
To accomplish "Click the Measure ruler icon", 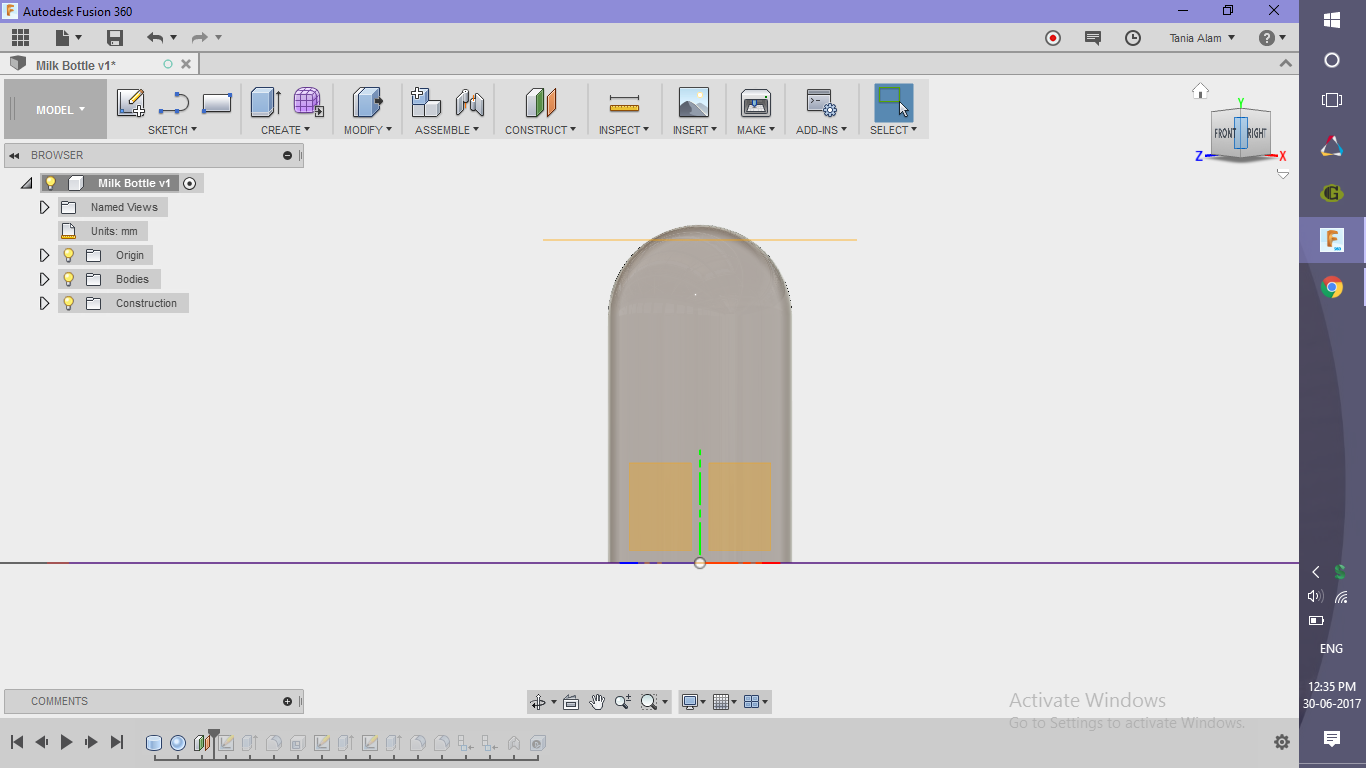I will tap(624, 103).
